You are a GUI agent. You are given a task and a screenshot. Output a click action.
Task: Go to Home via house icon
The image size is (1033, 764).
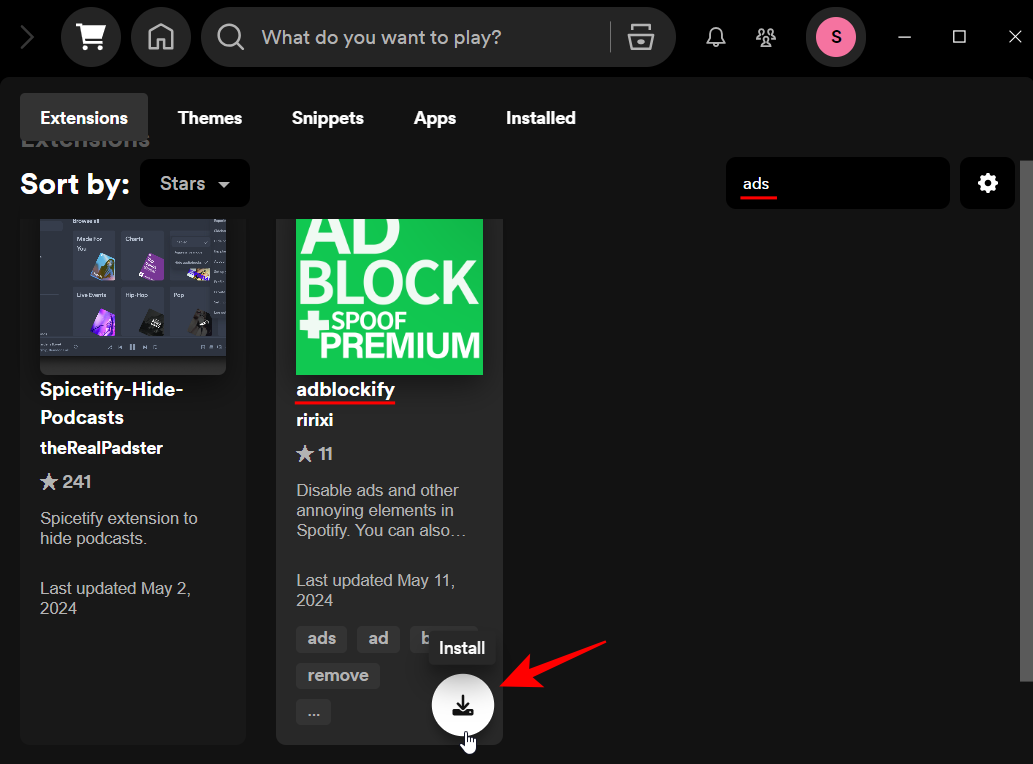(x=160, y=38)
